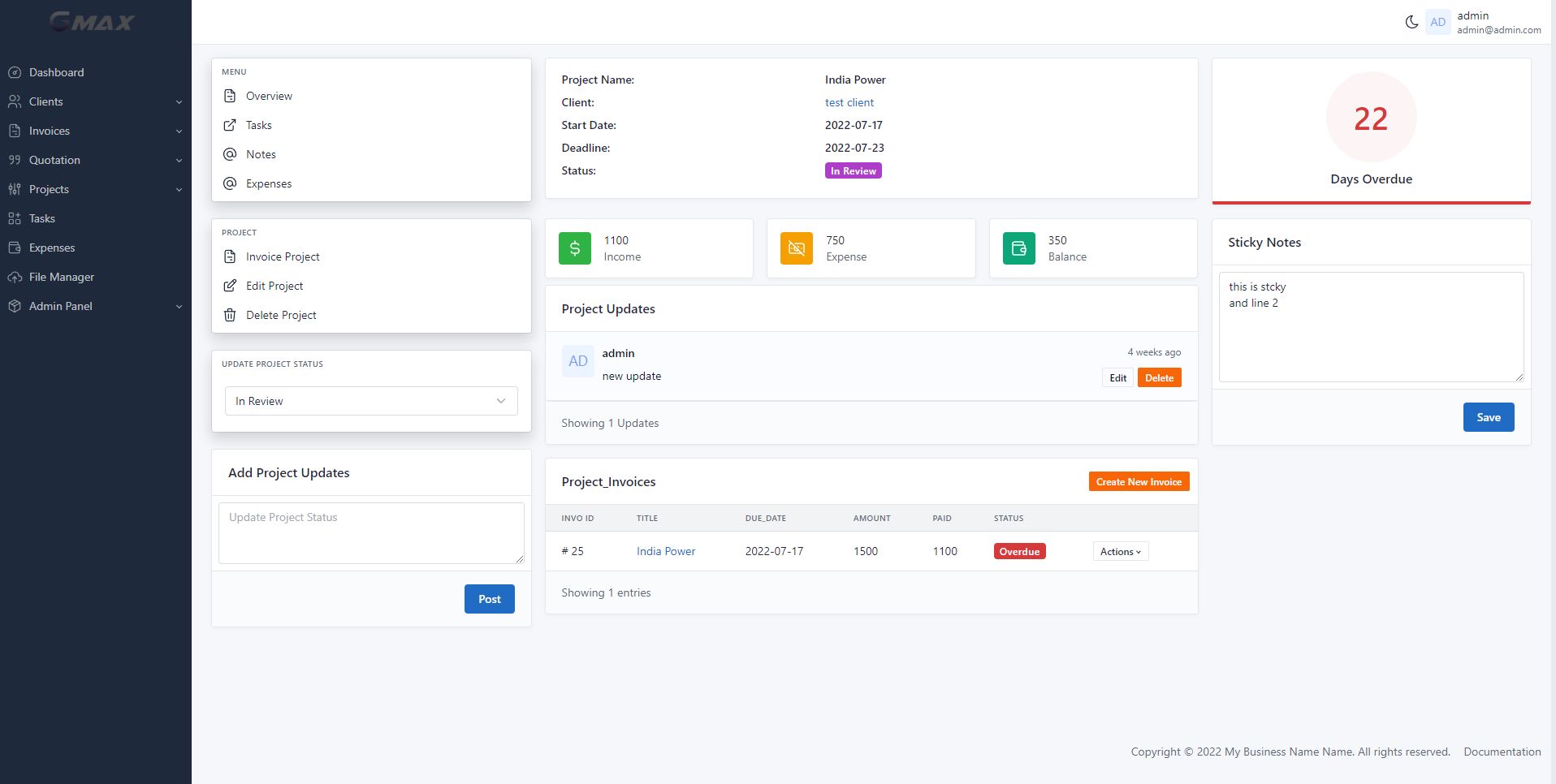This screenshot has height=784, width=1556.
Task: Open the invoice Actions dropdown
Action: tap(1120, 552)
